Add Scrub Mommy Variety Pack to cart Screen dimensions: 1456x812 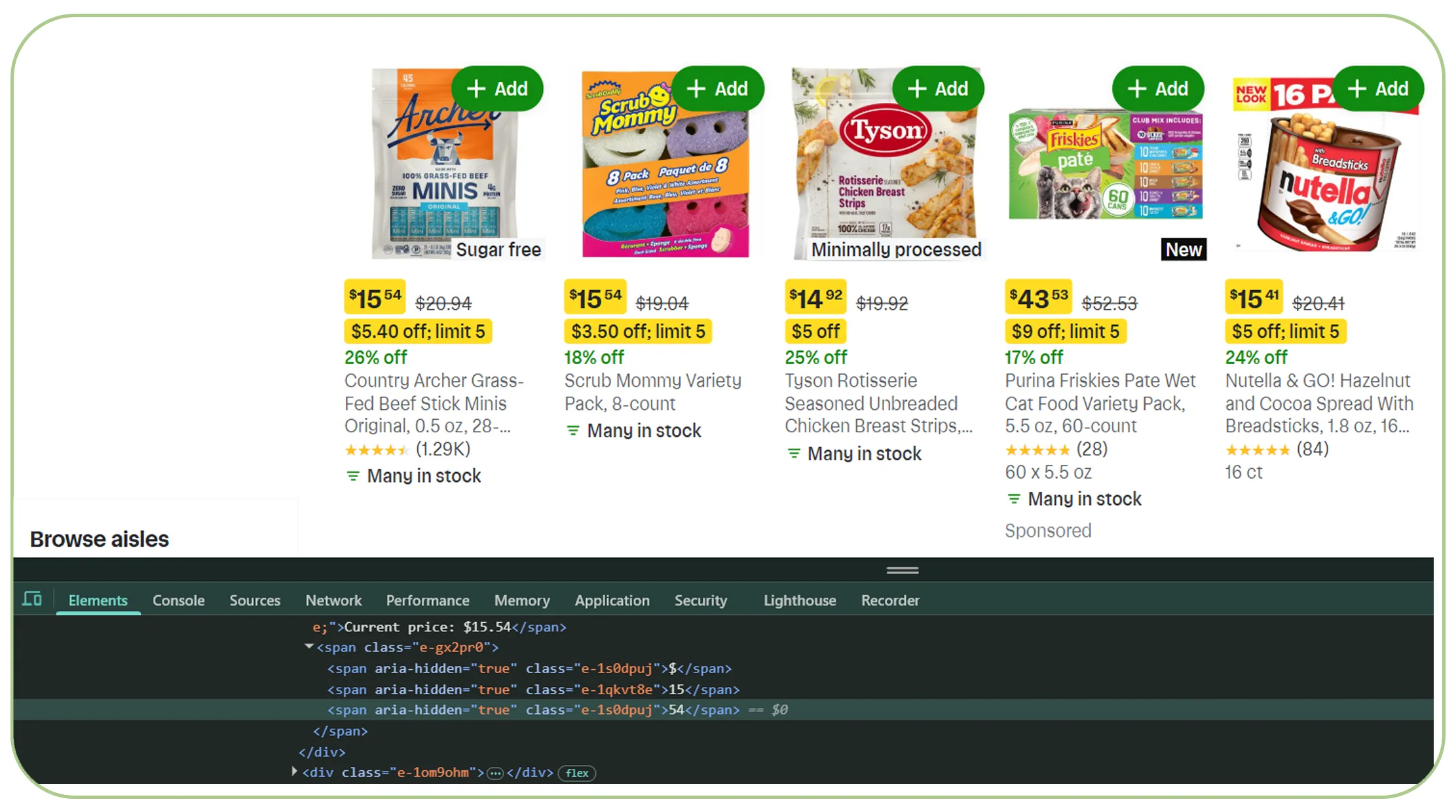click(x=718, y=88)
